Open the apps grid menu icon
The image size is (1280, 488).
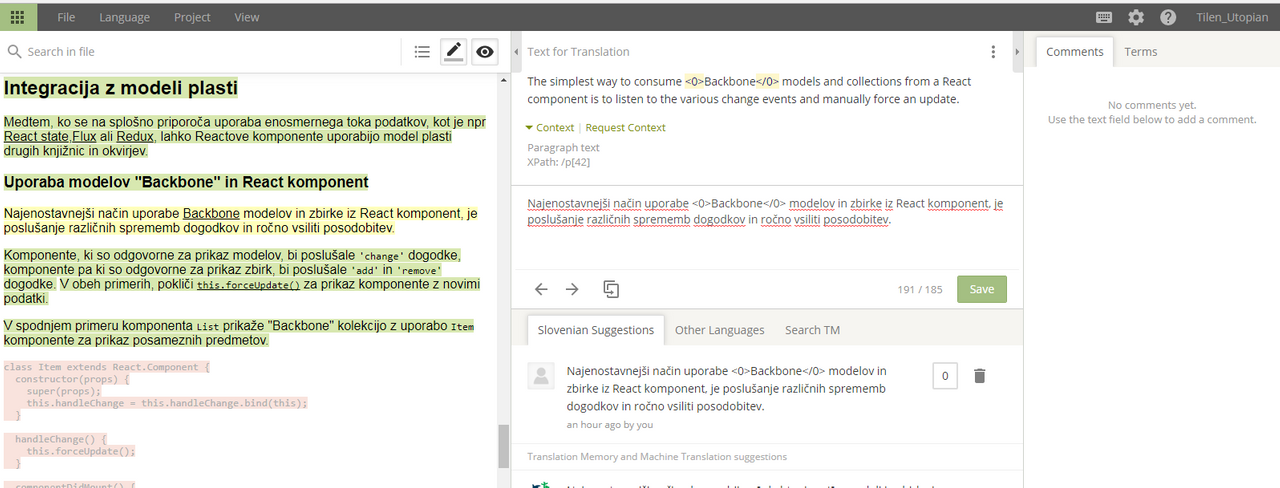point(18,17)
